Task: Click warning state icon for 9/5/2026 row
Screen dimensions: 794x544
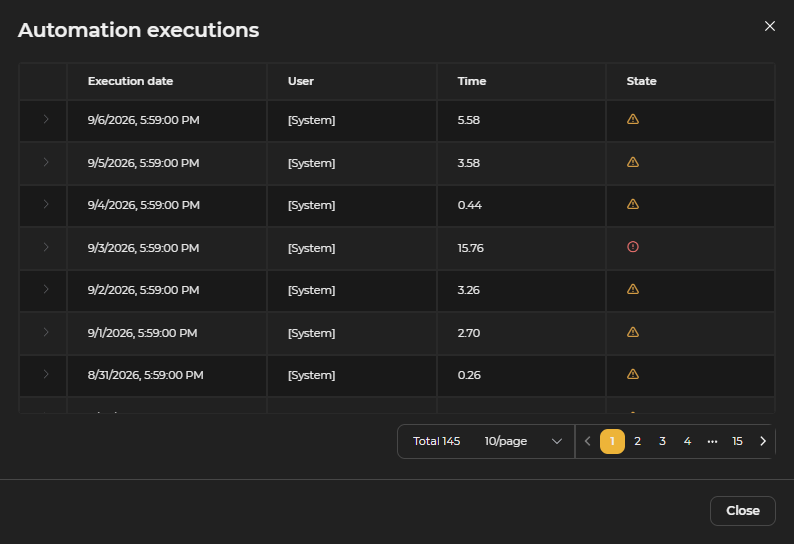Action: 633,162
